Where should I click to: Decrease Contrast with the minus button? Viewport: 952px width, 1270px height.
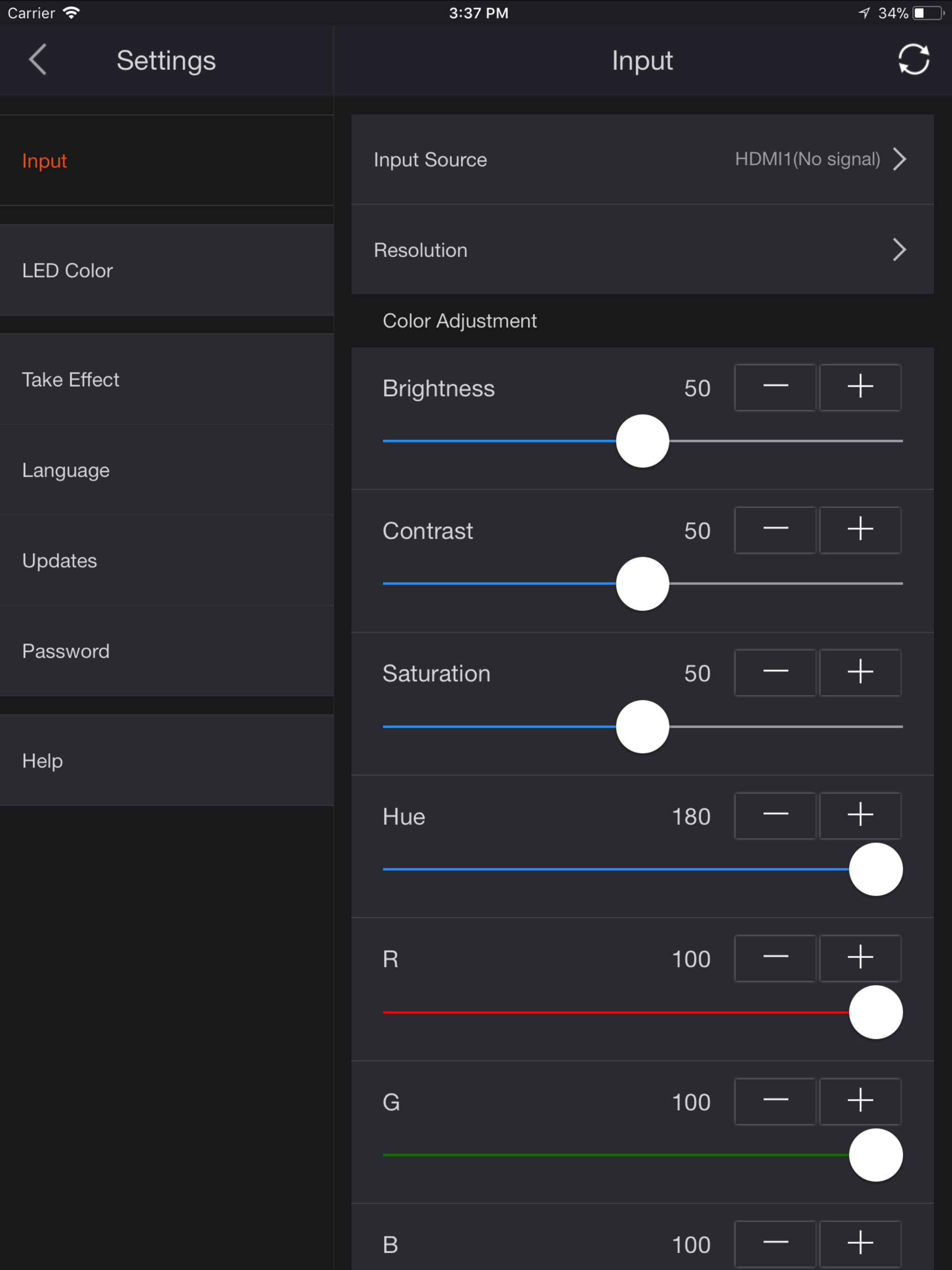(x=775, y=530)
